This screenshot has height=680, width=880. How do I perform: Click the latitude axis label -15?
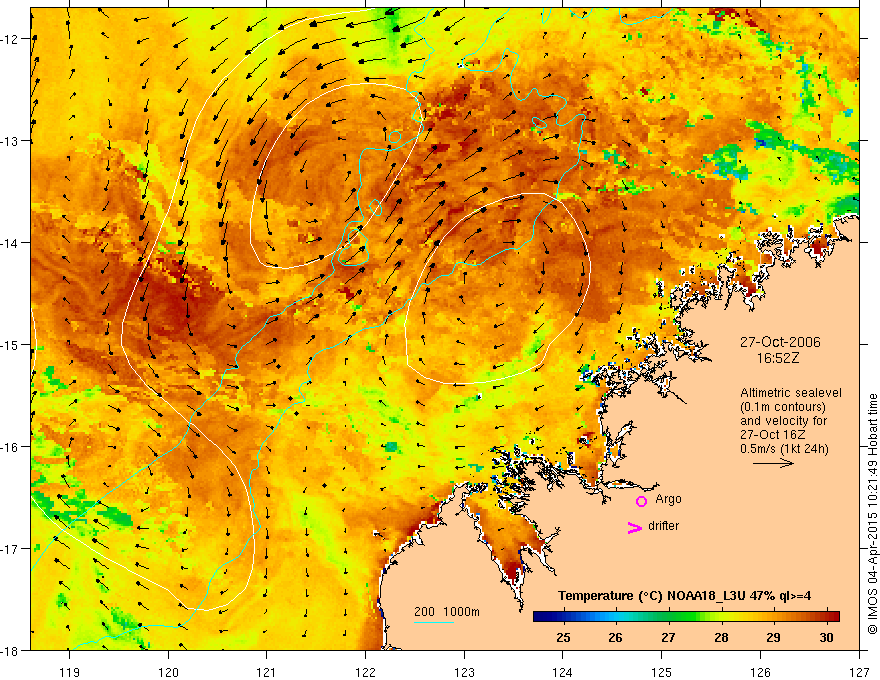[x=10, y=344]
